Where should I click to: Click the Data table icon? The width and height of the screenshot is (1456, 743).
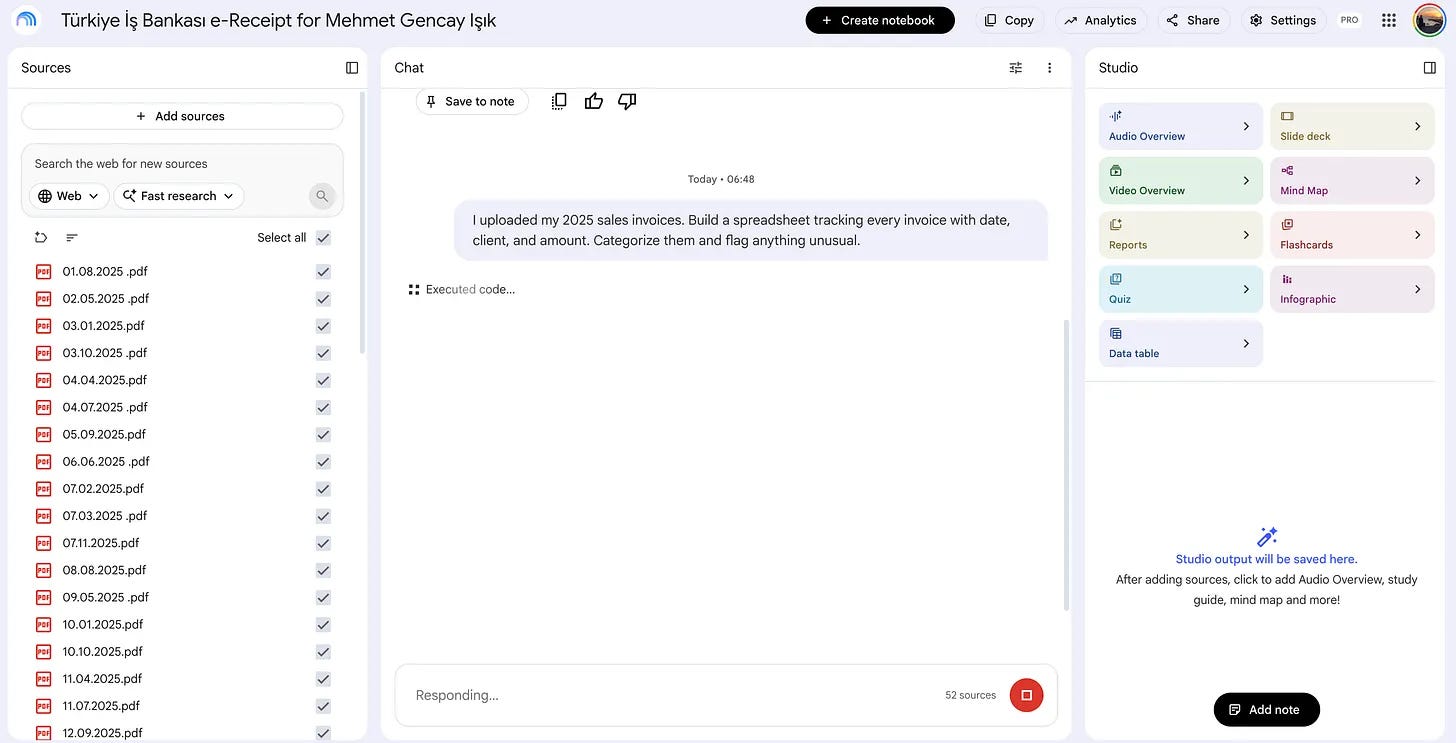pos(1116,334)
